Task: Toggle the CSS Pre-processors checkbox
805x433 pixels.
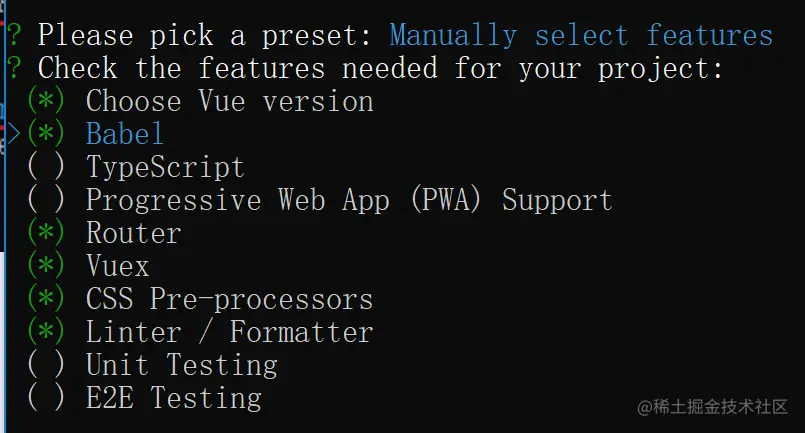Action: (46, 299)
